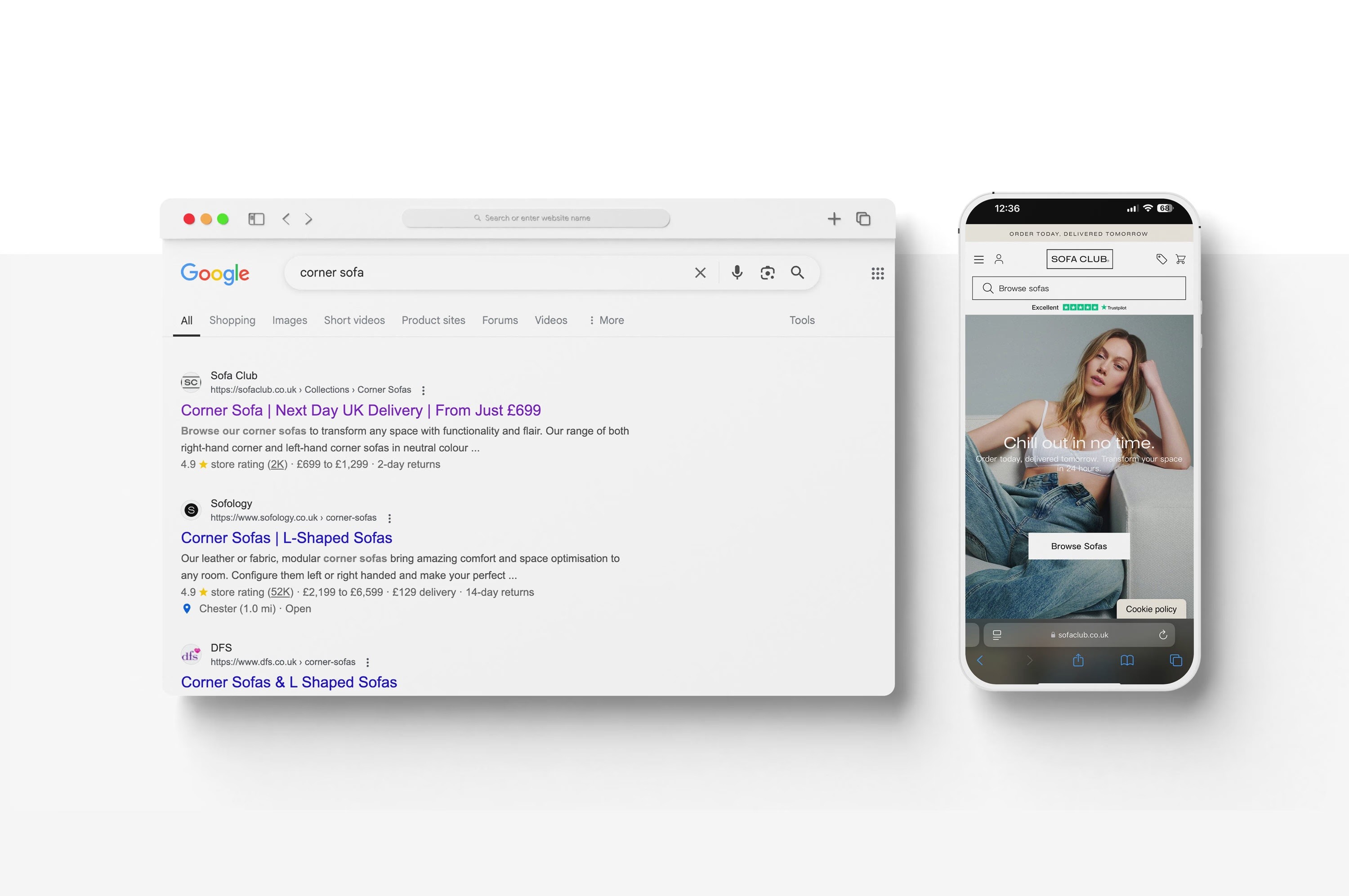Open Google Lens image search icon

[x=767, y=272]
